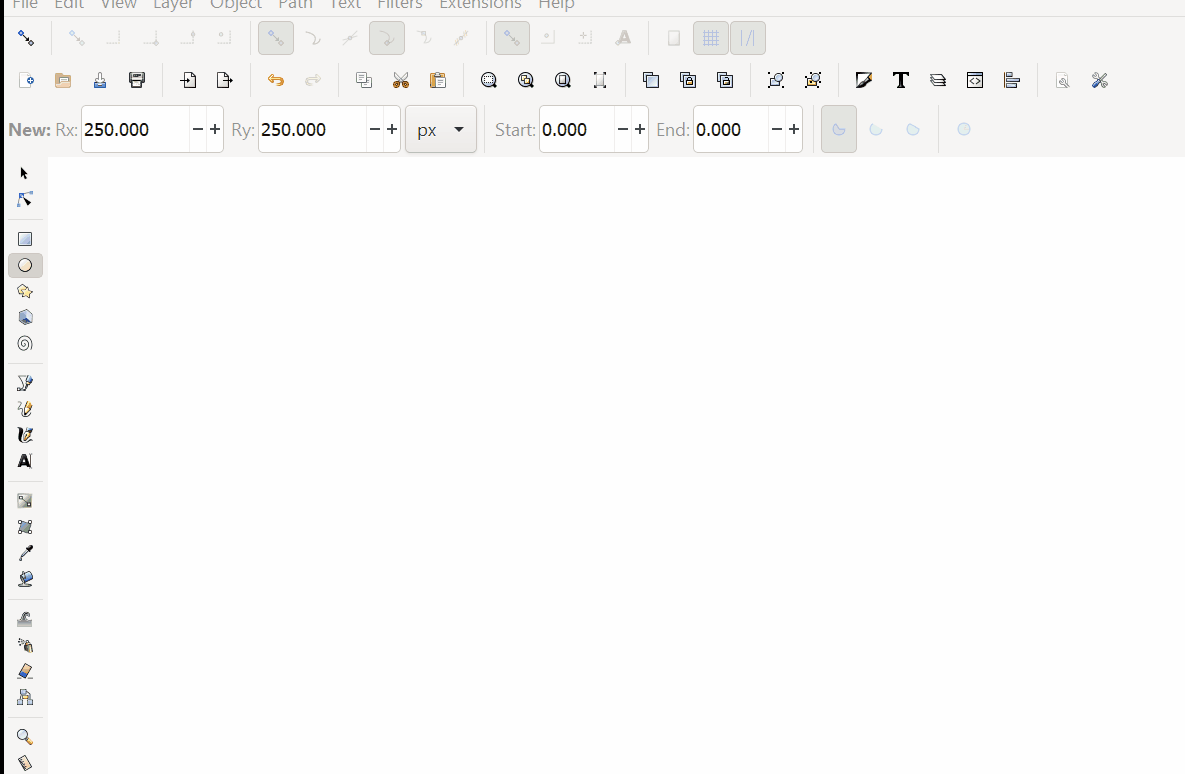Cut selection with scissors icon

pyautogui.click(x=401, y=80)
